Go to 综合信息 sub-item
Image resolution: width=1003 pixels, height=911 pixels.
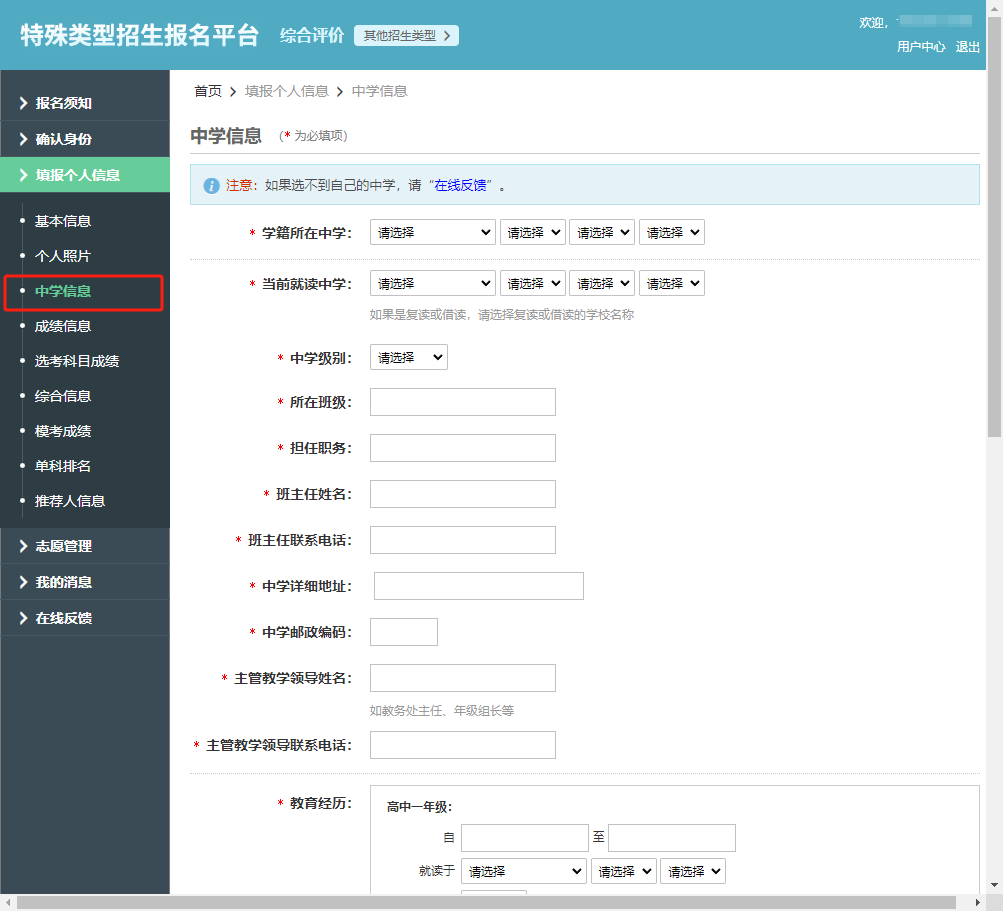click(63, 396)
